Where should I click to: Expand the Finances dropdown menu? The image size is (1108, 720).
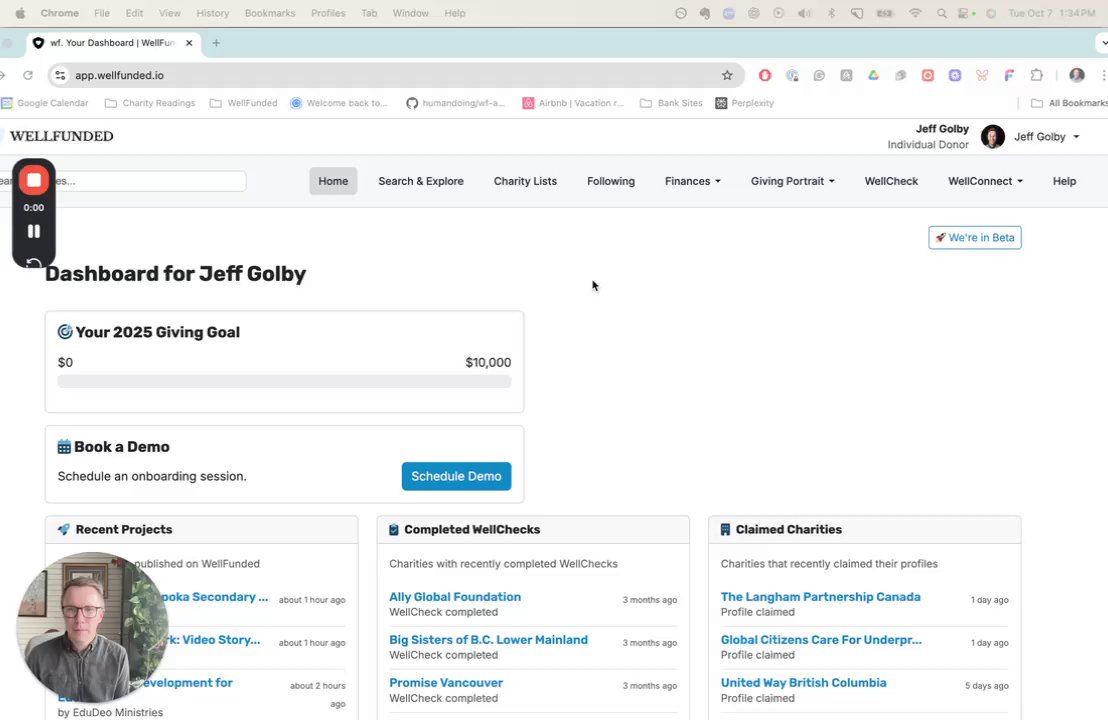[x=692, y=181]
